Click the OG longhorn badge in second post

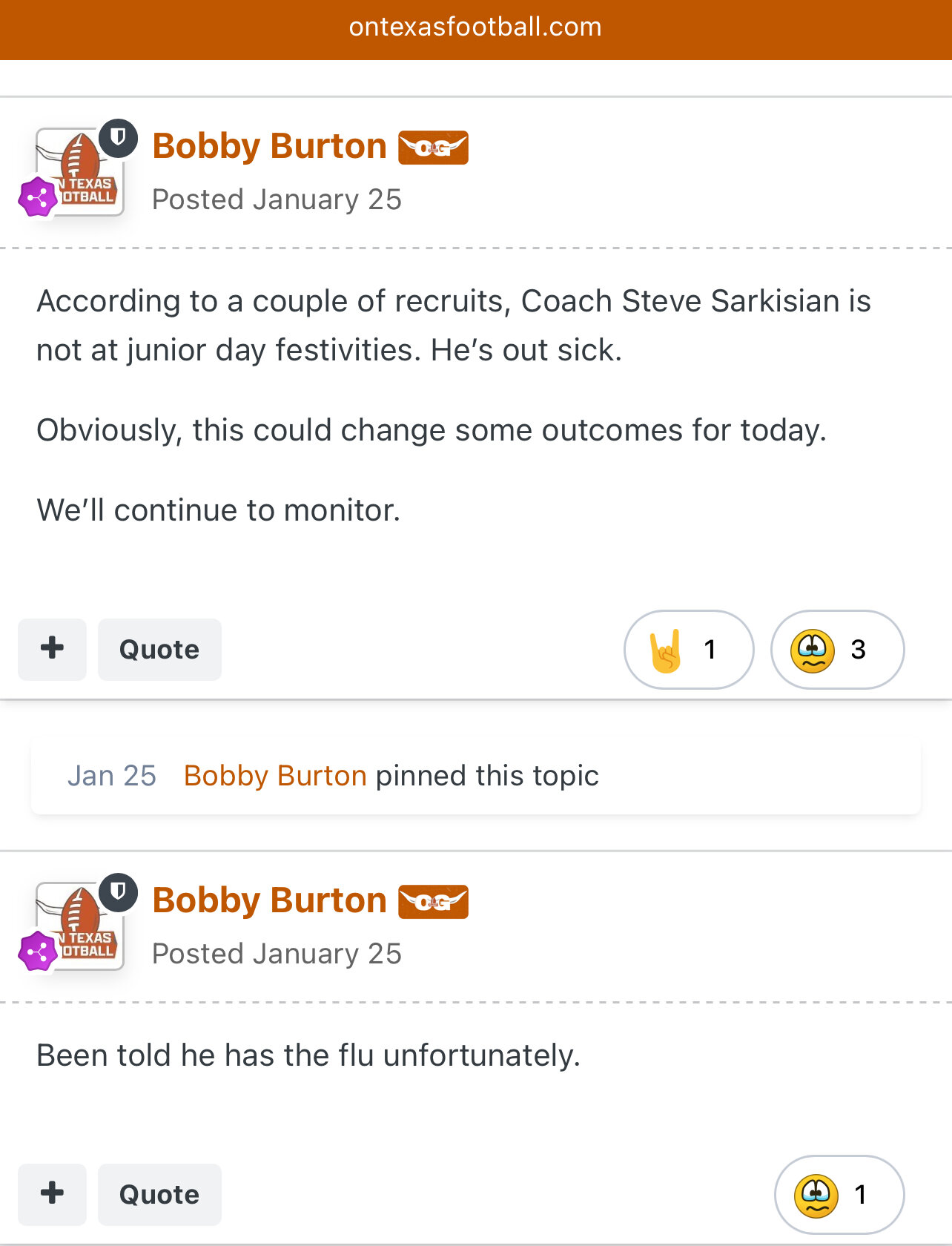tap(433, 901)
